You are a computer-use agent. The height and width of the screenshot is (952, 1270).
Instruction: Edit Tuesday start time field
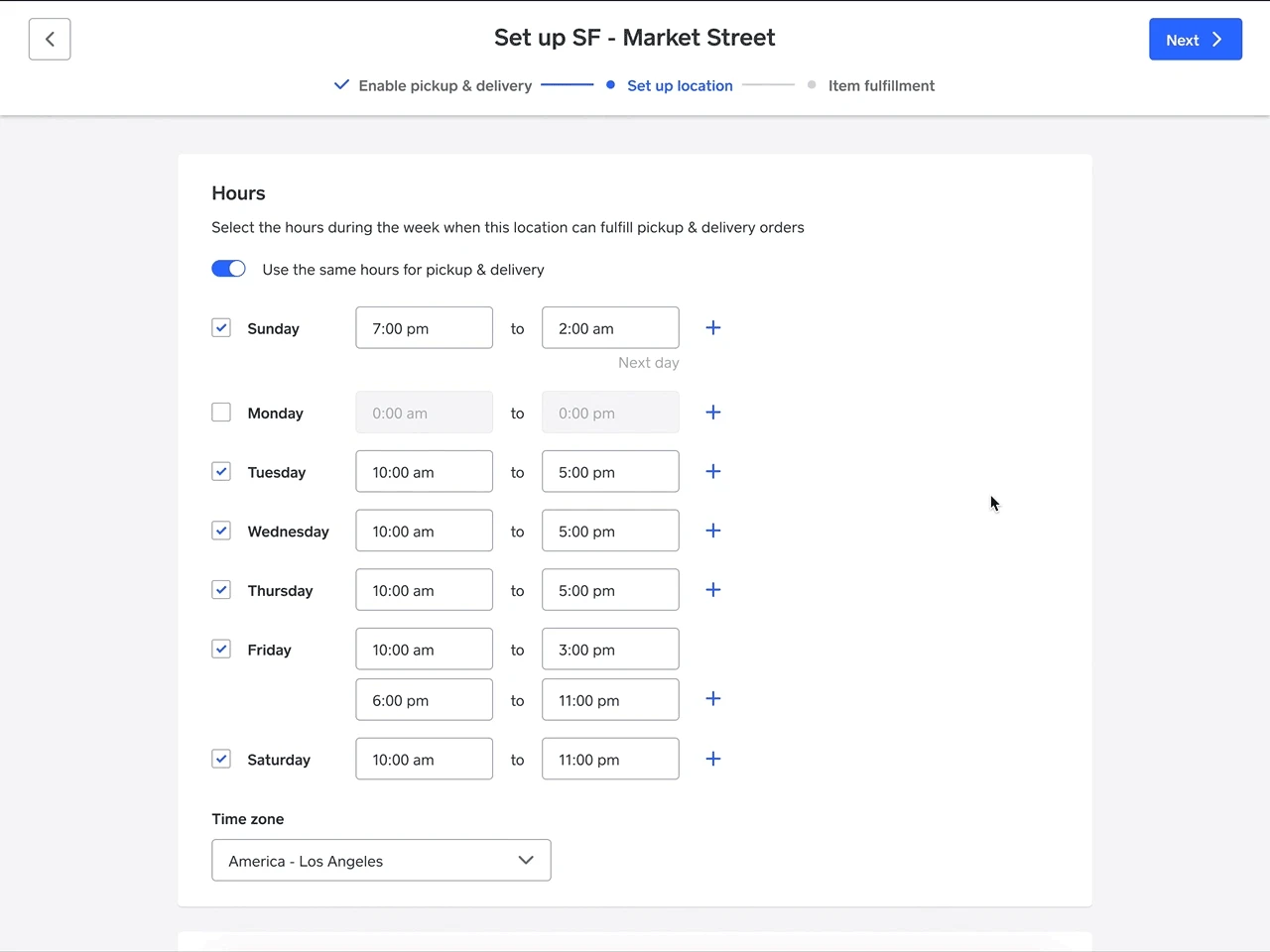click(425, 472)
